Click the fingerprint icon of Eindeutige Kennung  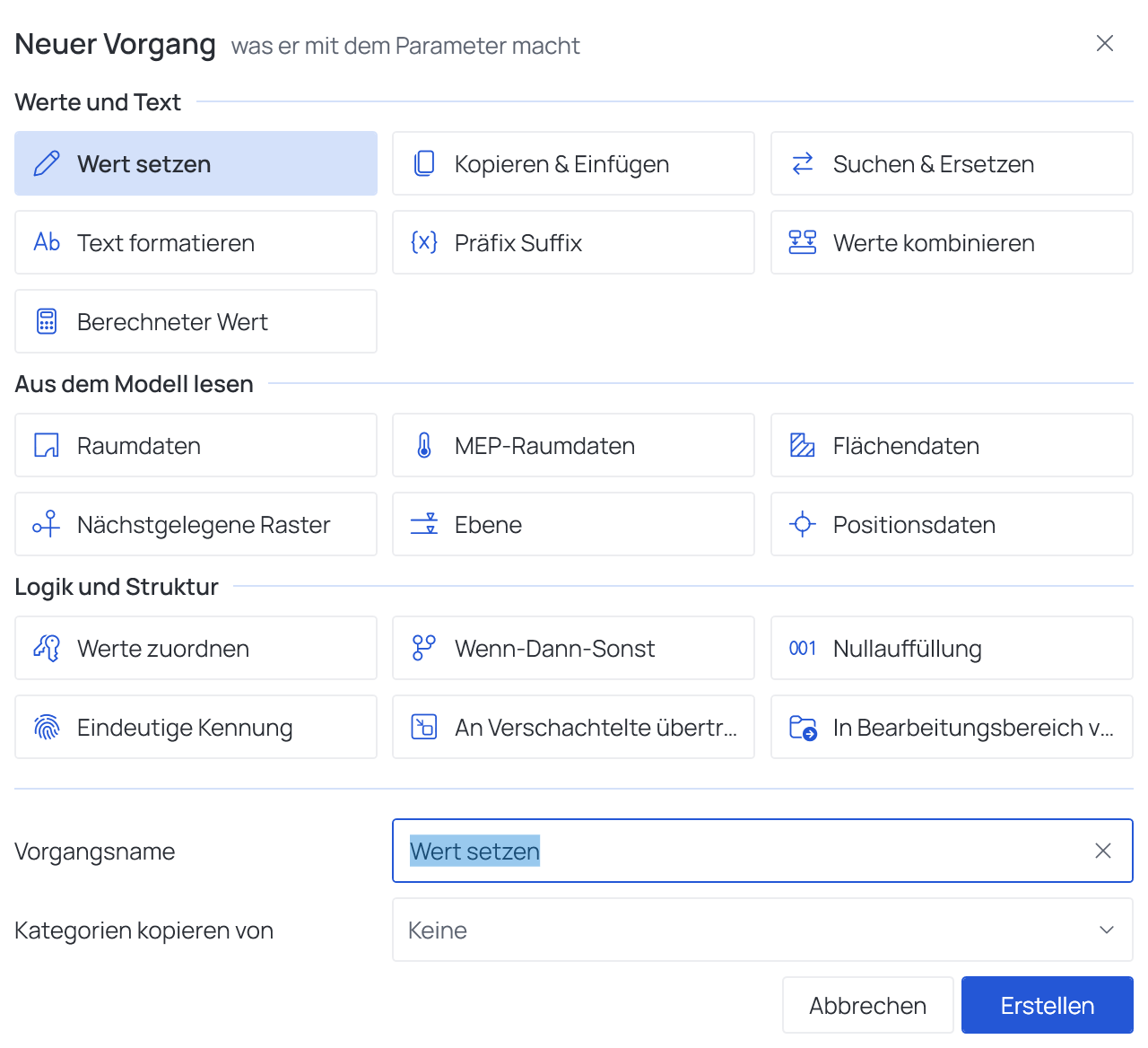[x=47, y=727]
